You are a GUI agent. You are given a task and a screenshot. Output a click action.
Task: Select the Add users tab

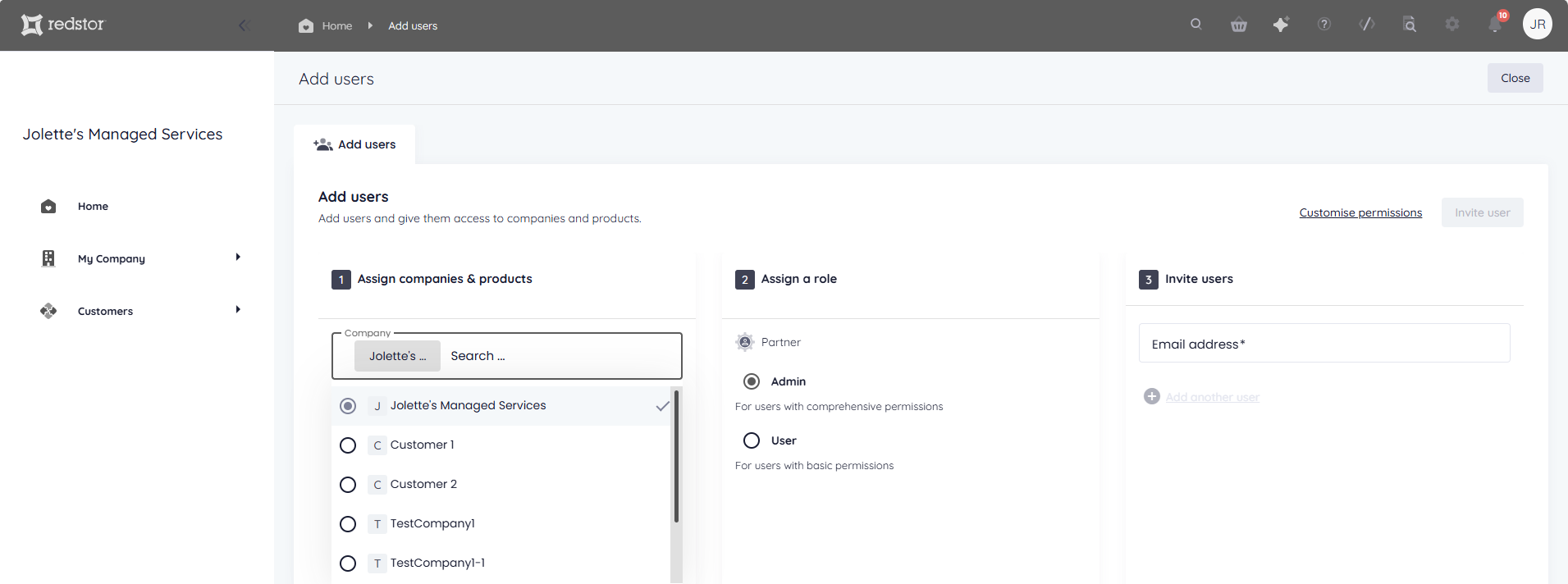click(x=354, y=144)
